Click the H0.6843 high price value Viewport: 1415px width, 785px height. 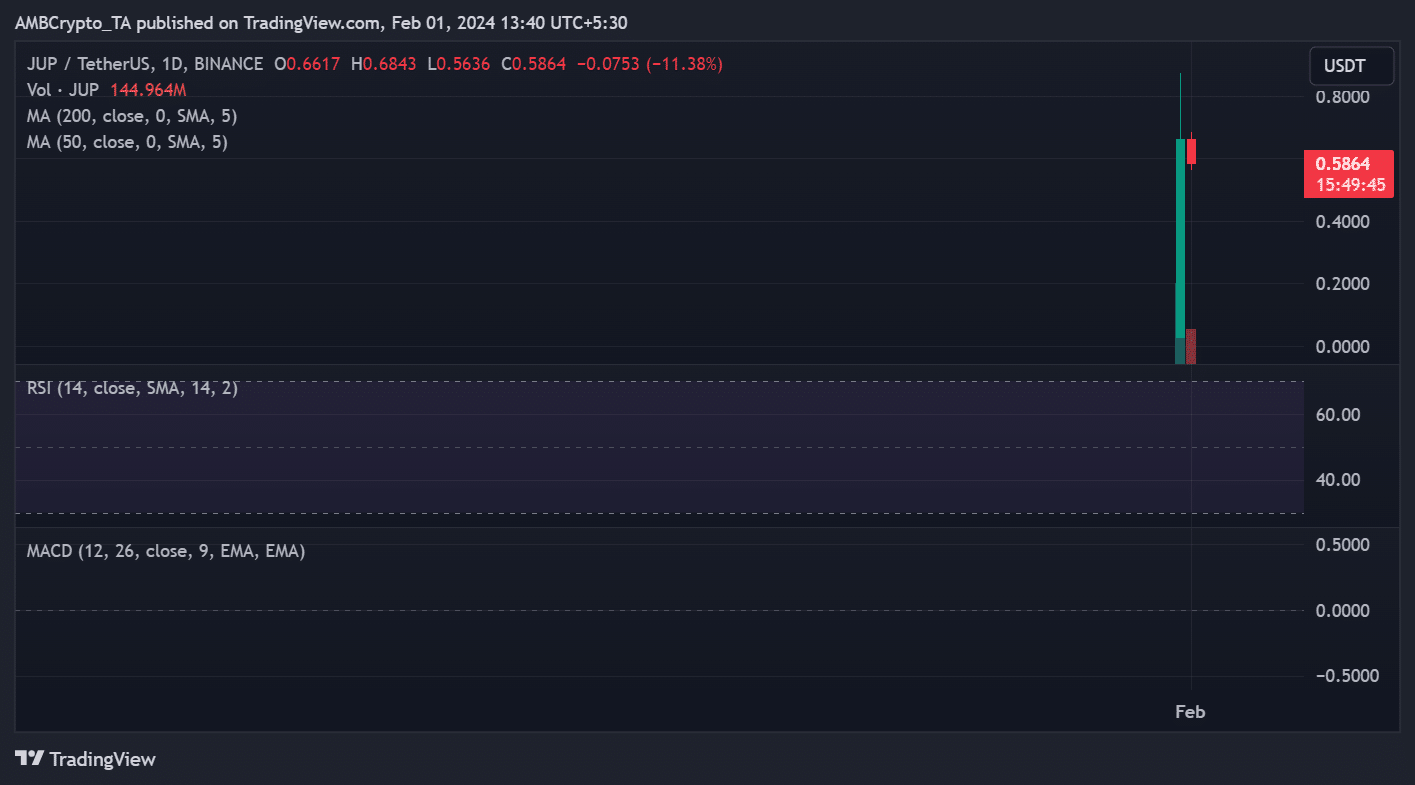(383, 64)
